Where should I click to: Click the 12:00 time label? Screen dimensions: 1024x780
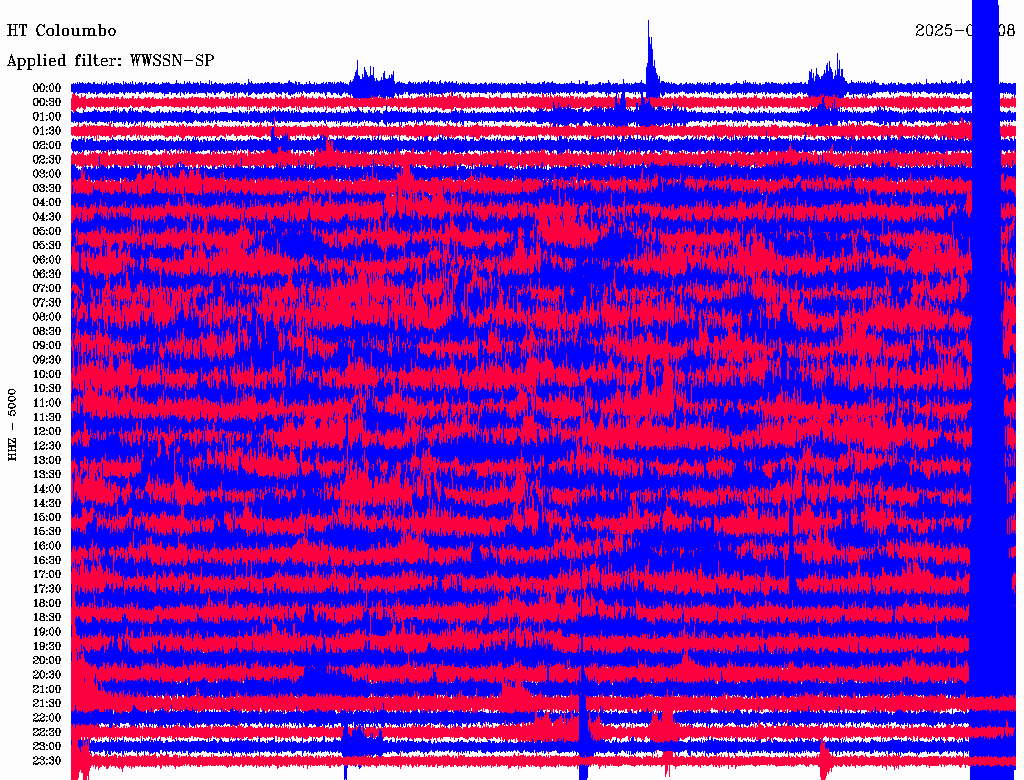(x=47, y=432)
